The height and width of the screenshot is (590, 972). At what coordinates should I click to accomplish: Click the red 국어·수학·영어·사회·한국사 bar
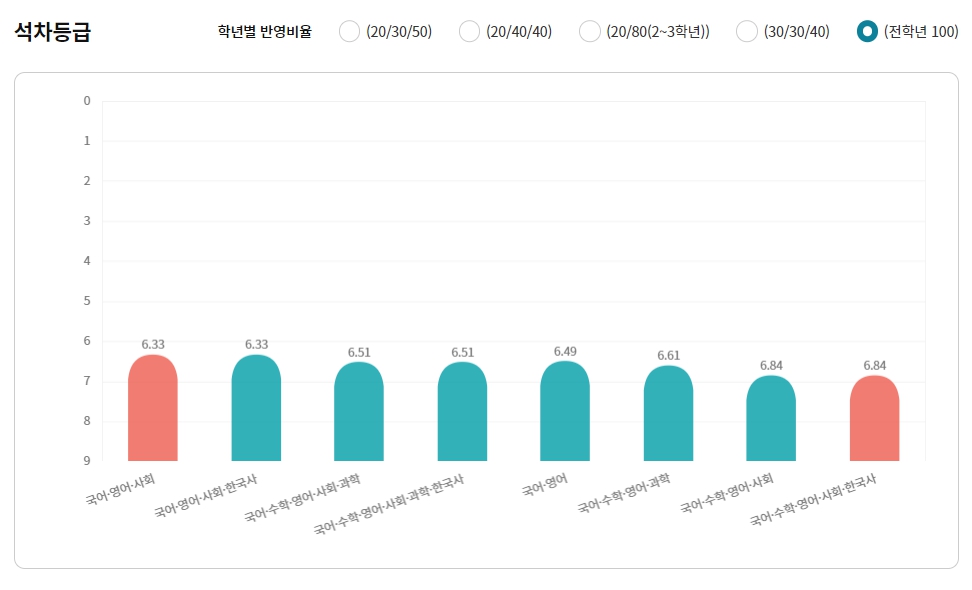[x=875, y=418]
